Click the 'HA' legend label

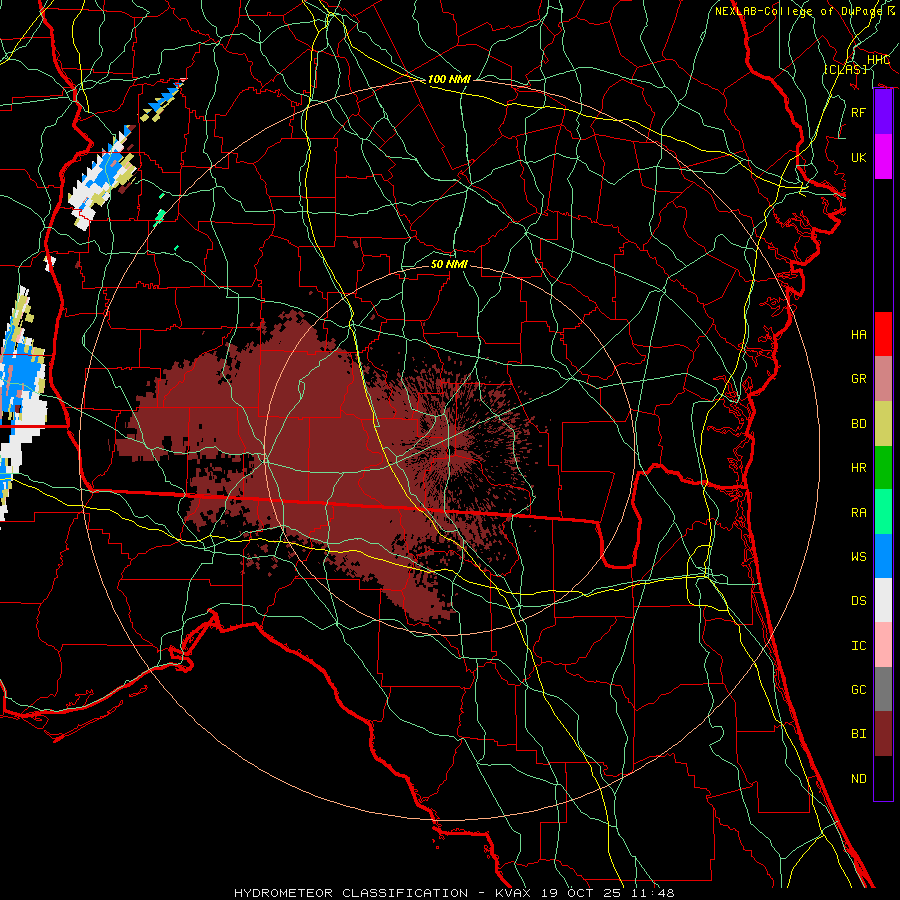point(858,334)
